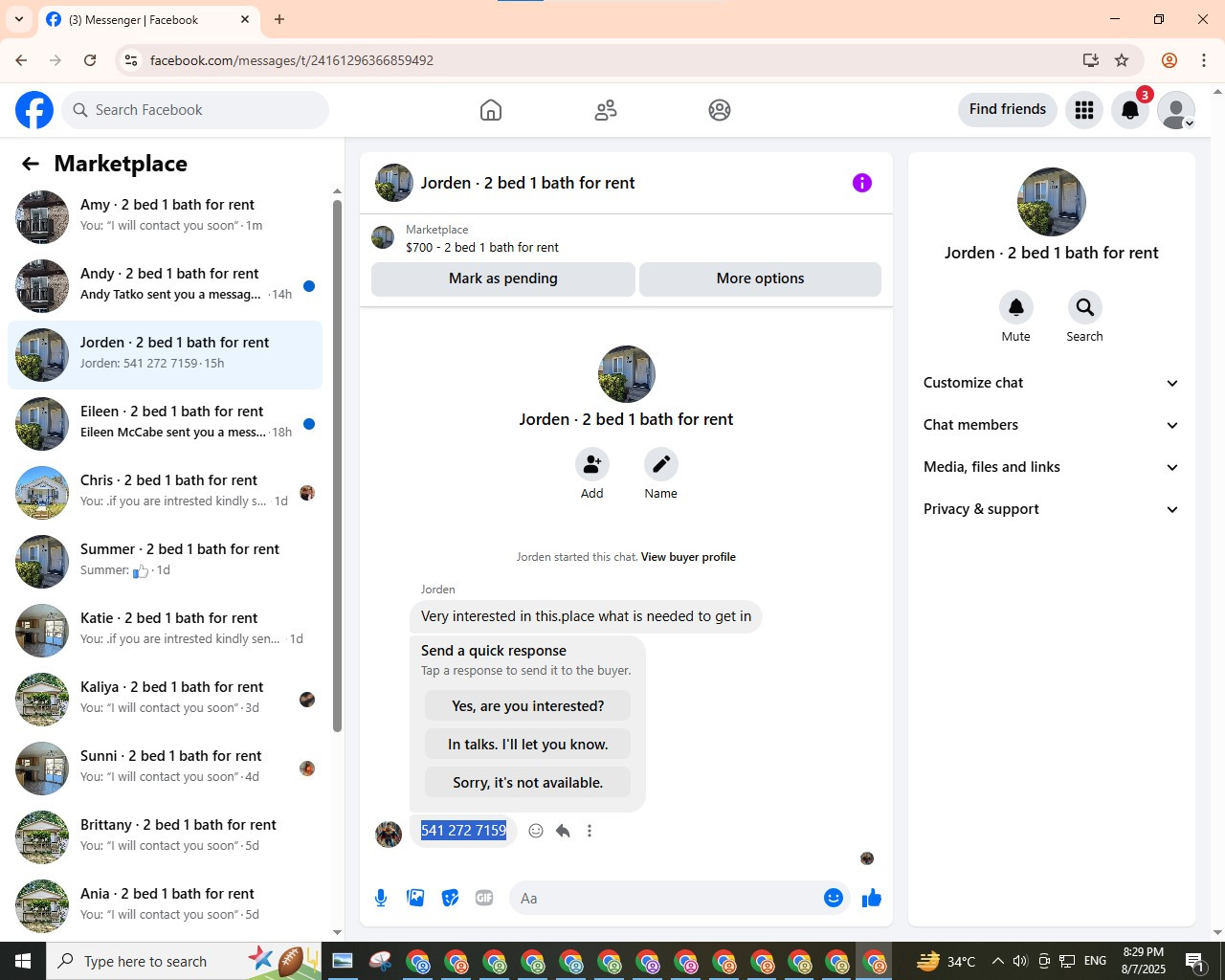
Task: Expand the Privacy & support section
Action: coord(1051,509)
